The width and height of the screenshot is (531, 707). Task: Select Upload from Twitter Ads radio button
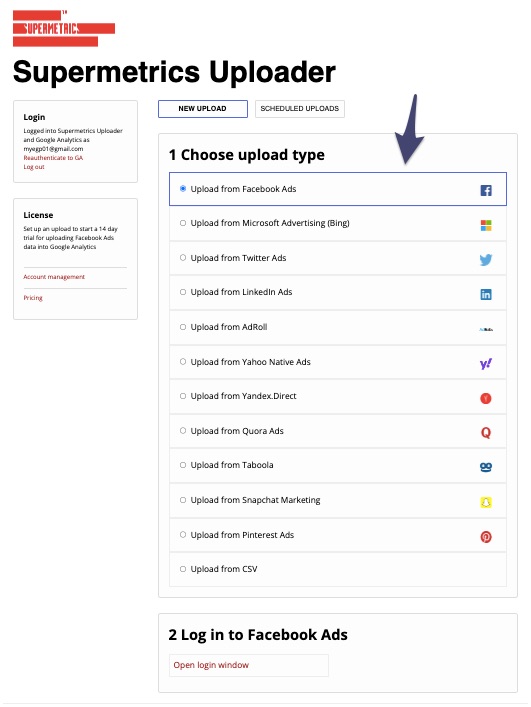click(x=183, y=258)
